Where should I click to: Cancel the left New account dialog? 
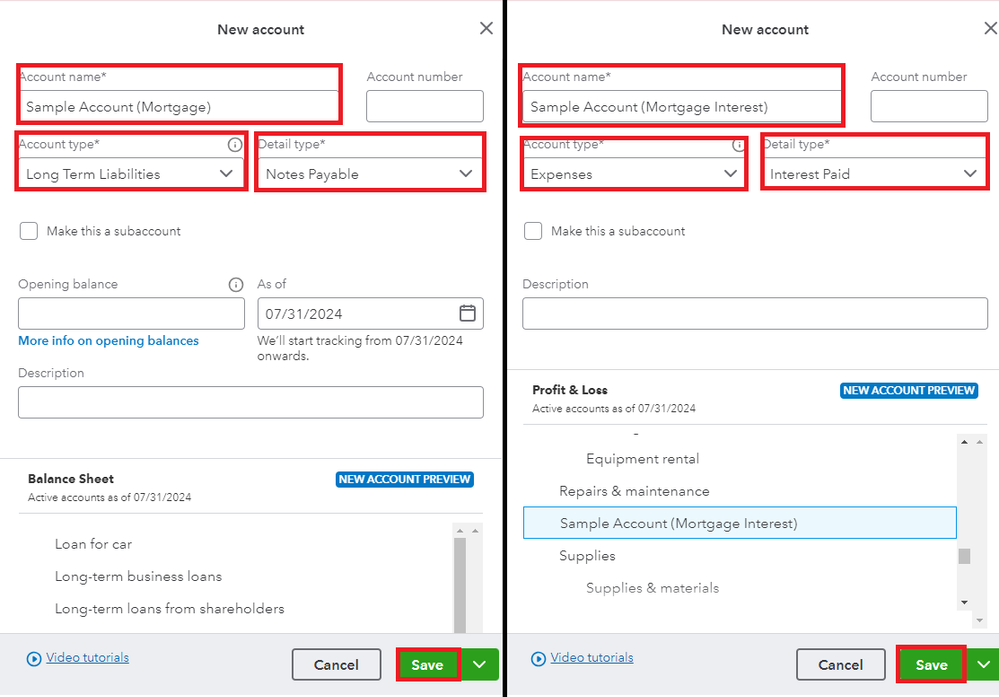tap(336, 665)
